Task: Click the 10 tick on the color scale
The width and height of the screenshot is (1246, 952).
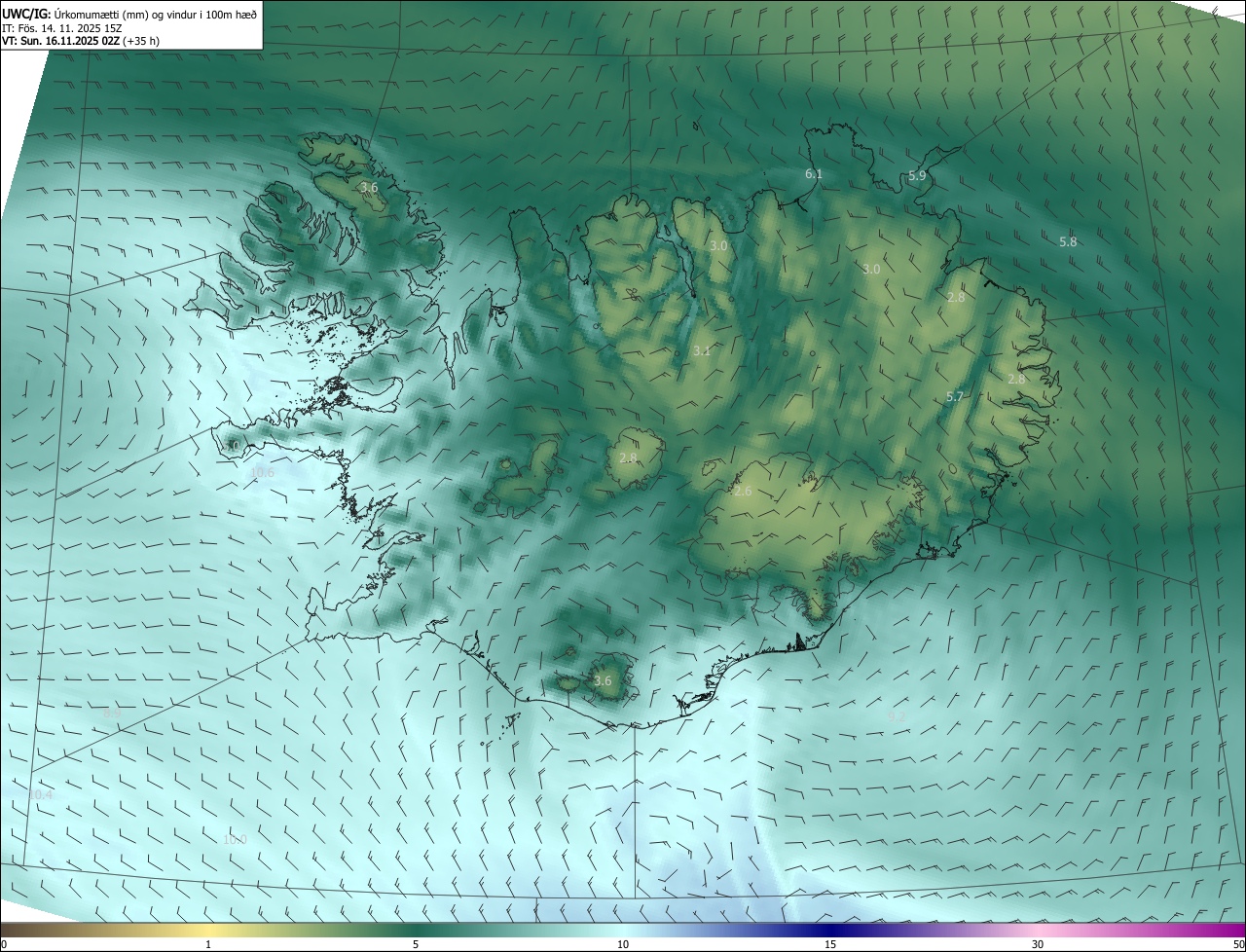Action: pyautogui.click(x=623, y=944)
